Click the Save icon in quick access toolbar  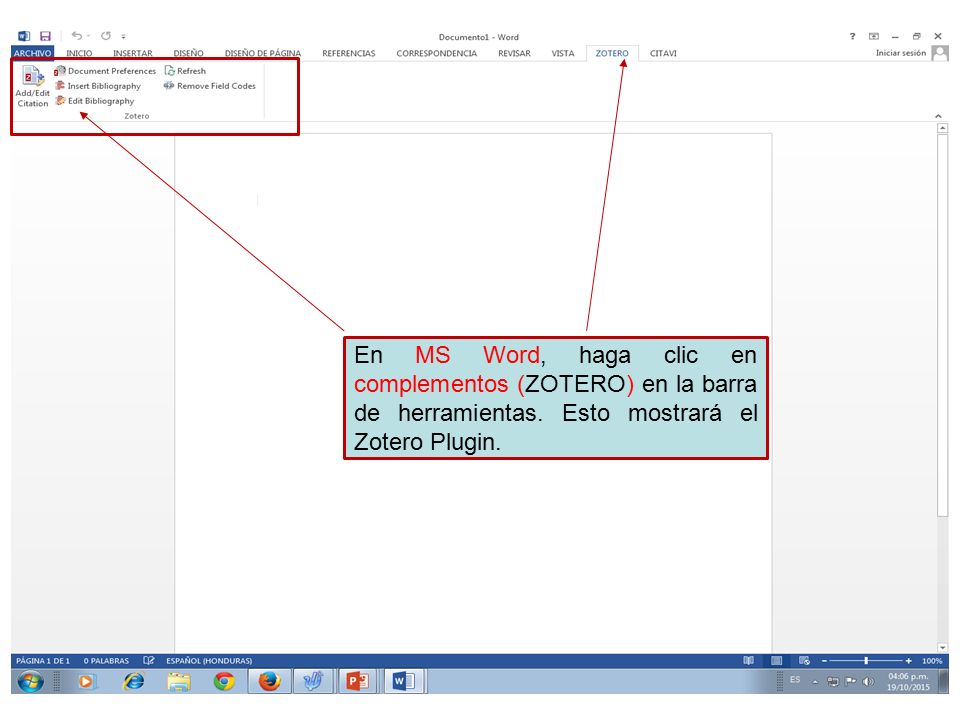(45, 36)
